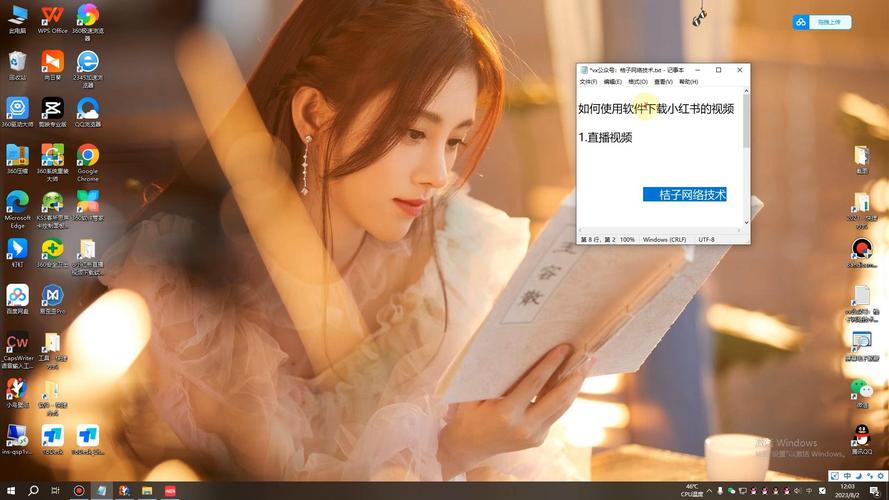
Task: Click the 拖拽上传 upload button
Action: click(822, 22)
